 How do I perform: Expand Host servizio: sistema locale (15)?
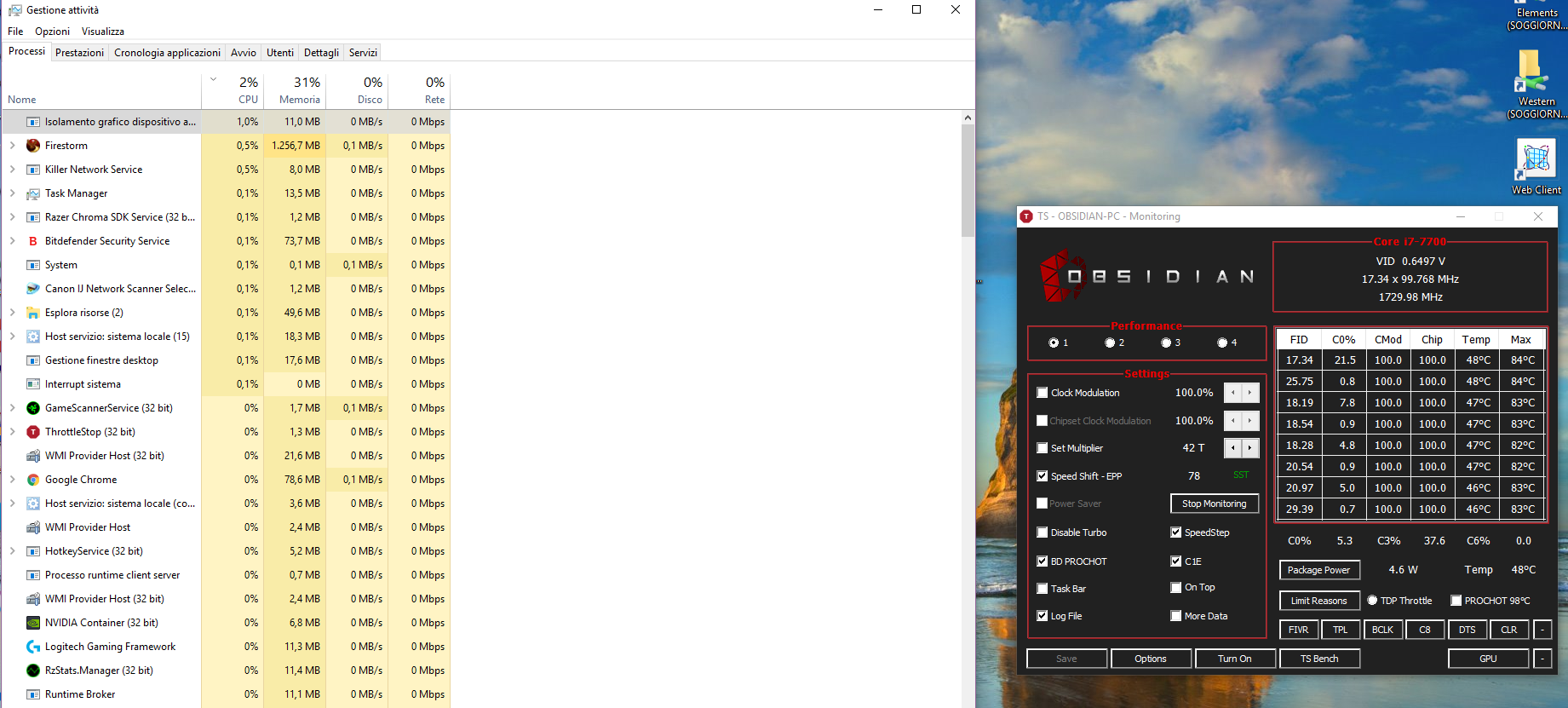[12, 337]
